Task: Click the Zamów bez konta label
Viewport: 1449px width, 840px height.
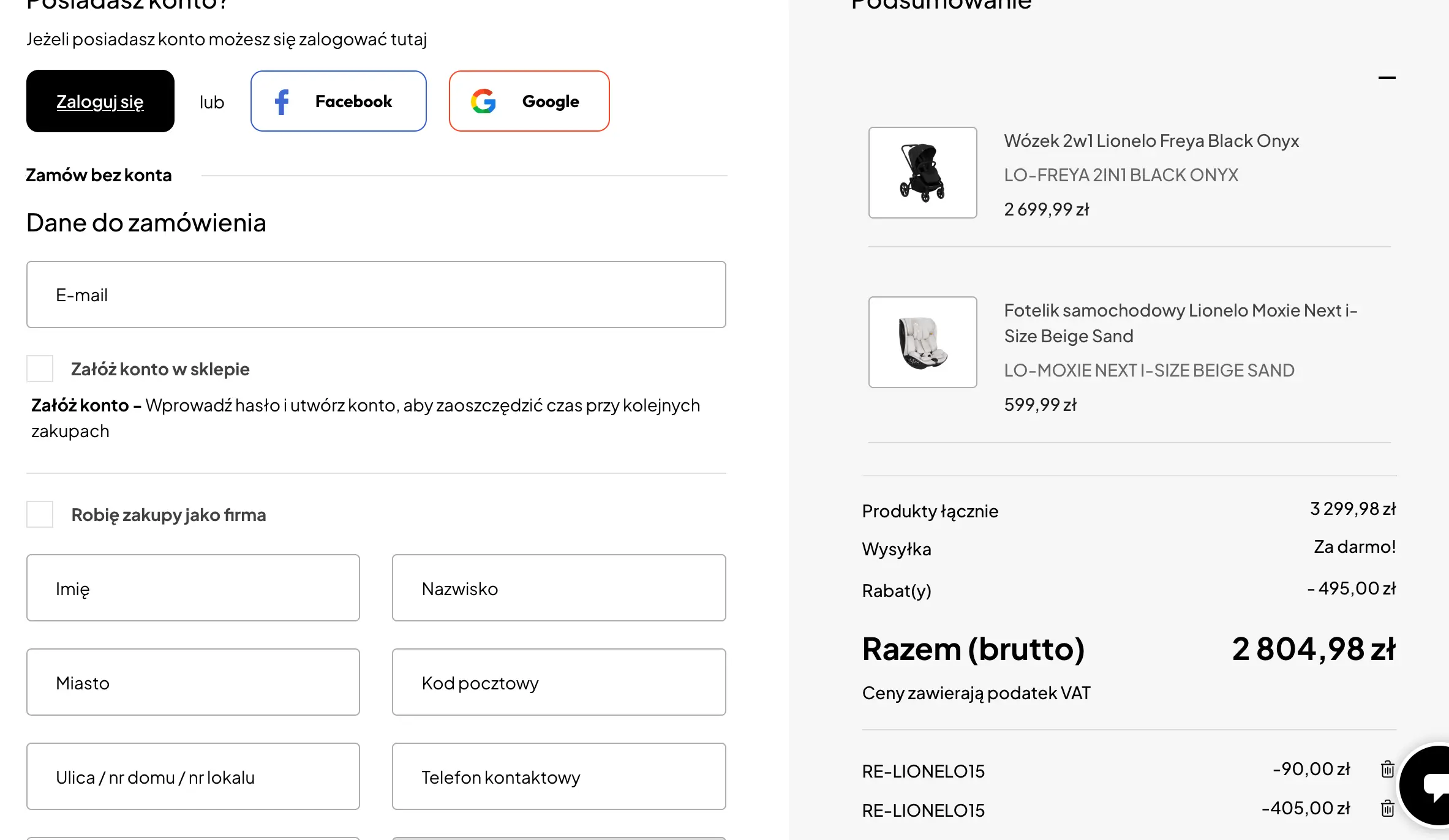Action: [99, 175]
